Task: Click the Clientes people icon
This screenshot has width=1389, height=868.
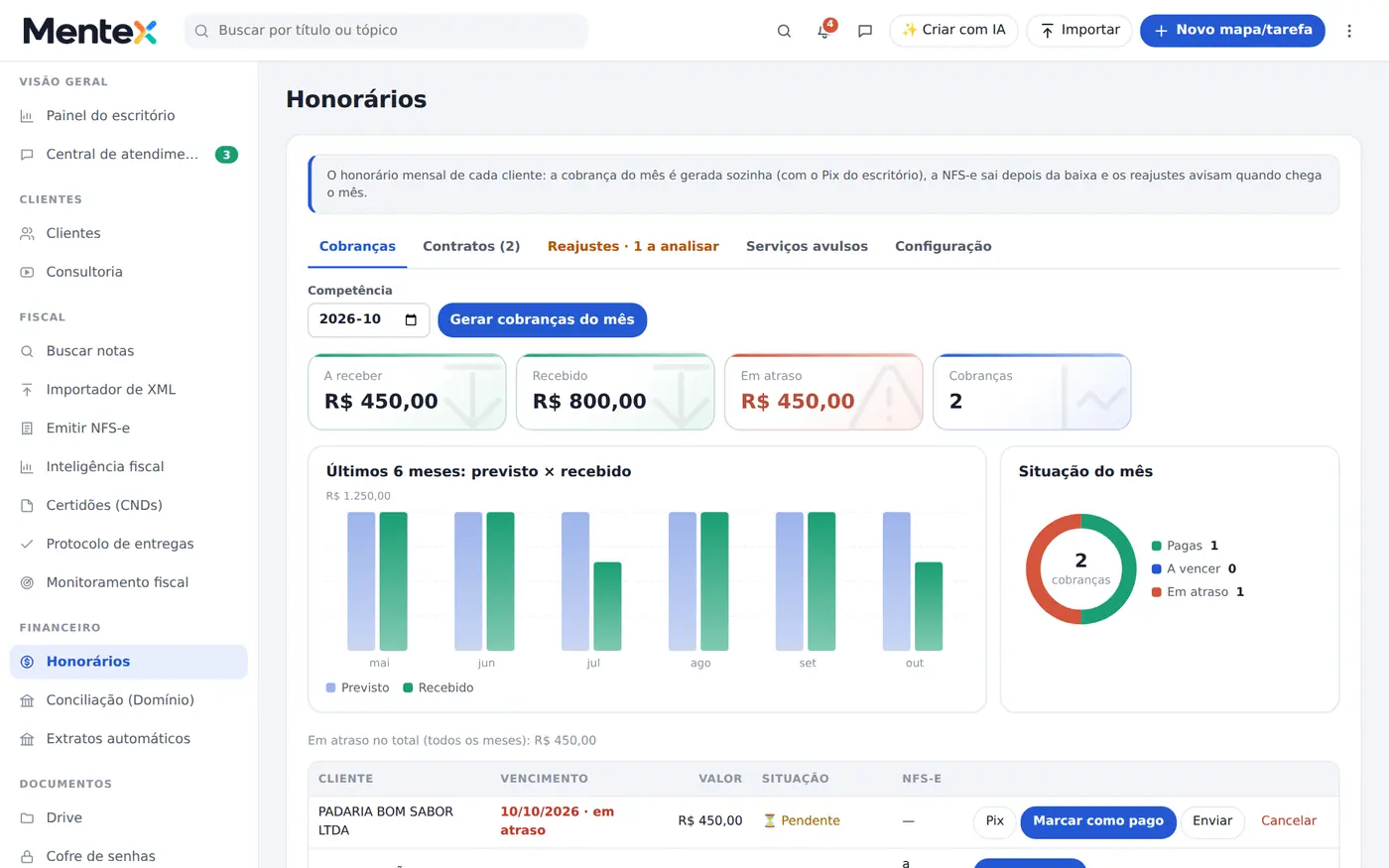Action: point(27,234)
